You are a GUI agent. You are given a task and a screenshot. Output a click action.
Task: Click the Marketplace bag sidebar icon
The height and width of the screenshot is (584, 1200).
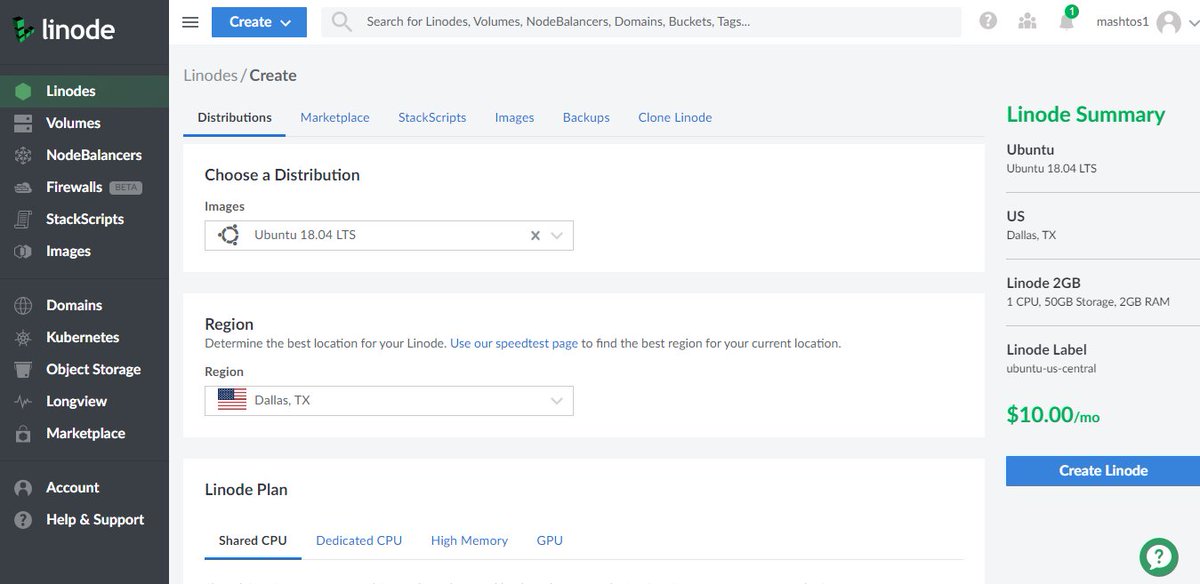pyautogui.click(x=24, y=433)
